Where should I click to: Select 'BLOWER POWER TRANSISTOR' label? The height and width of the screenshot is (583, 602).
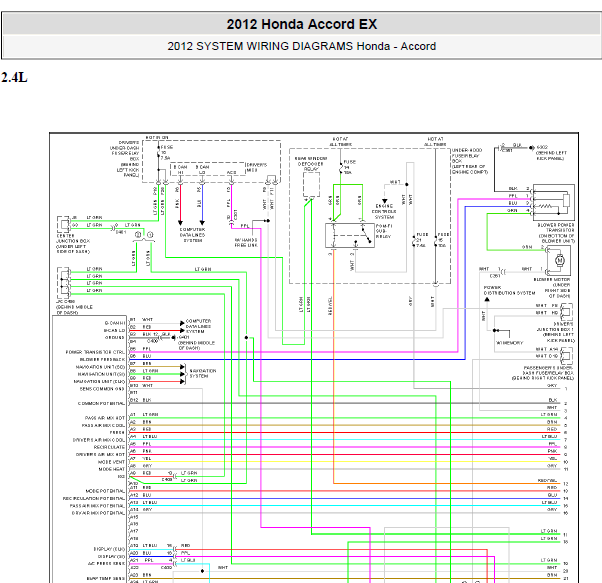tap(556, 228)
